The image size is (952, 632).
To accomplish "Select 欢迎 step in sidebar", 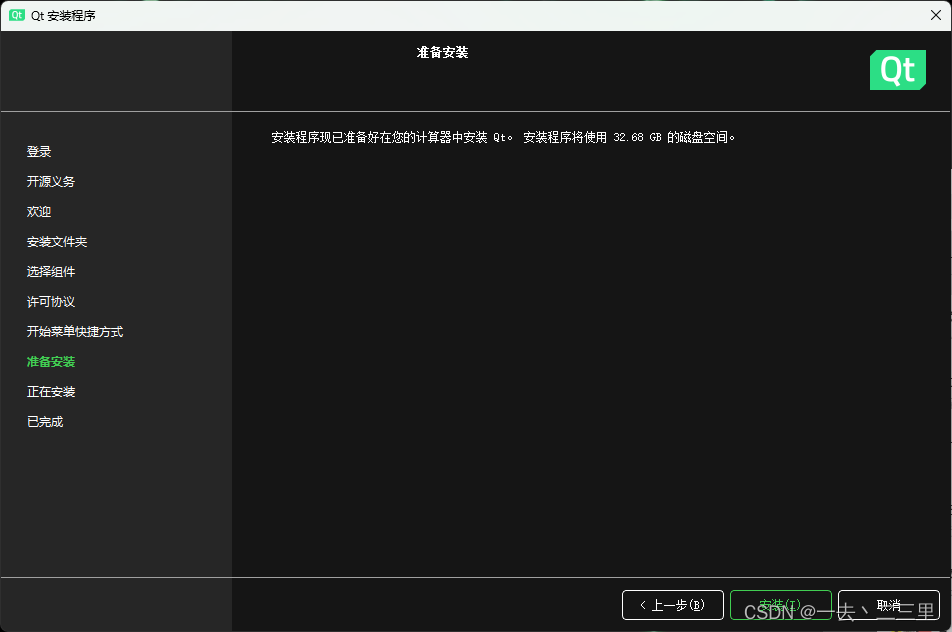I will (x=39, y=212).
